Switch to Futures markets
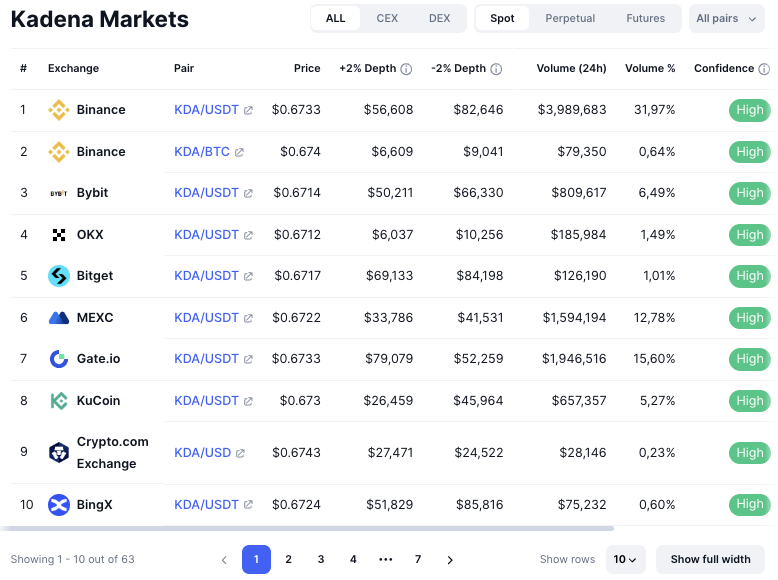This screenshot has width=778, height=580. (646, 18)
